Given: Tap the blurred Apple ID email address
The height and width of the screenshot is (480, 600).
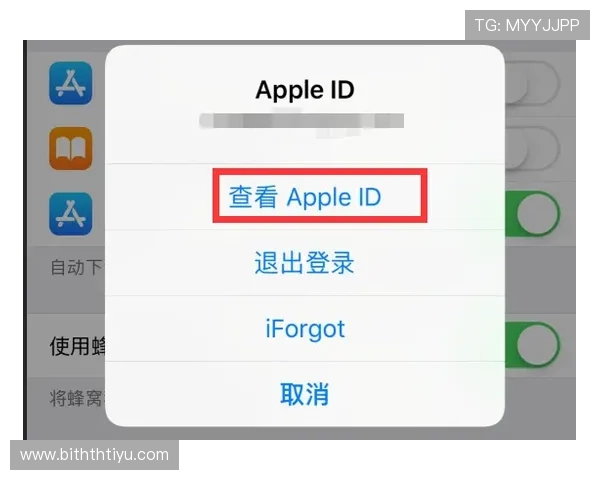Looking at the screenshot, I should point(302,121).
